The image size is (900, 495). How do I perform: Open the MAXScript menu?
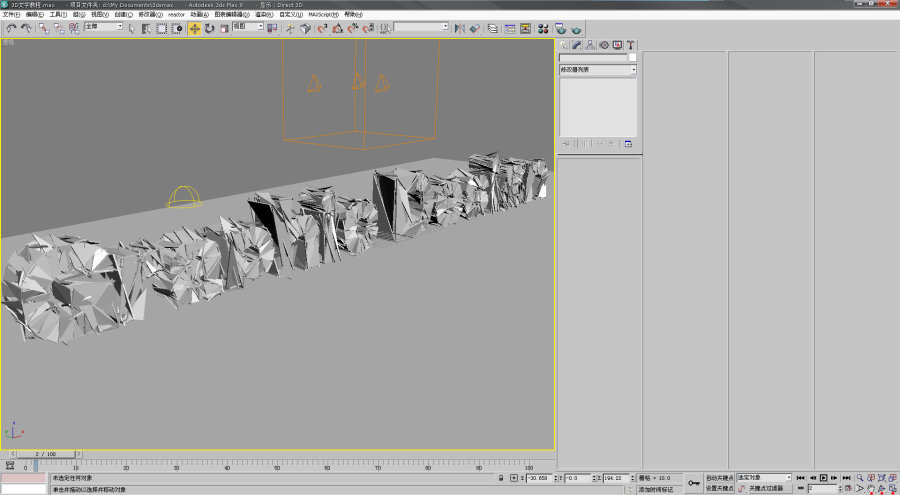323,14
